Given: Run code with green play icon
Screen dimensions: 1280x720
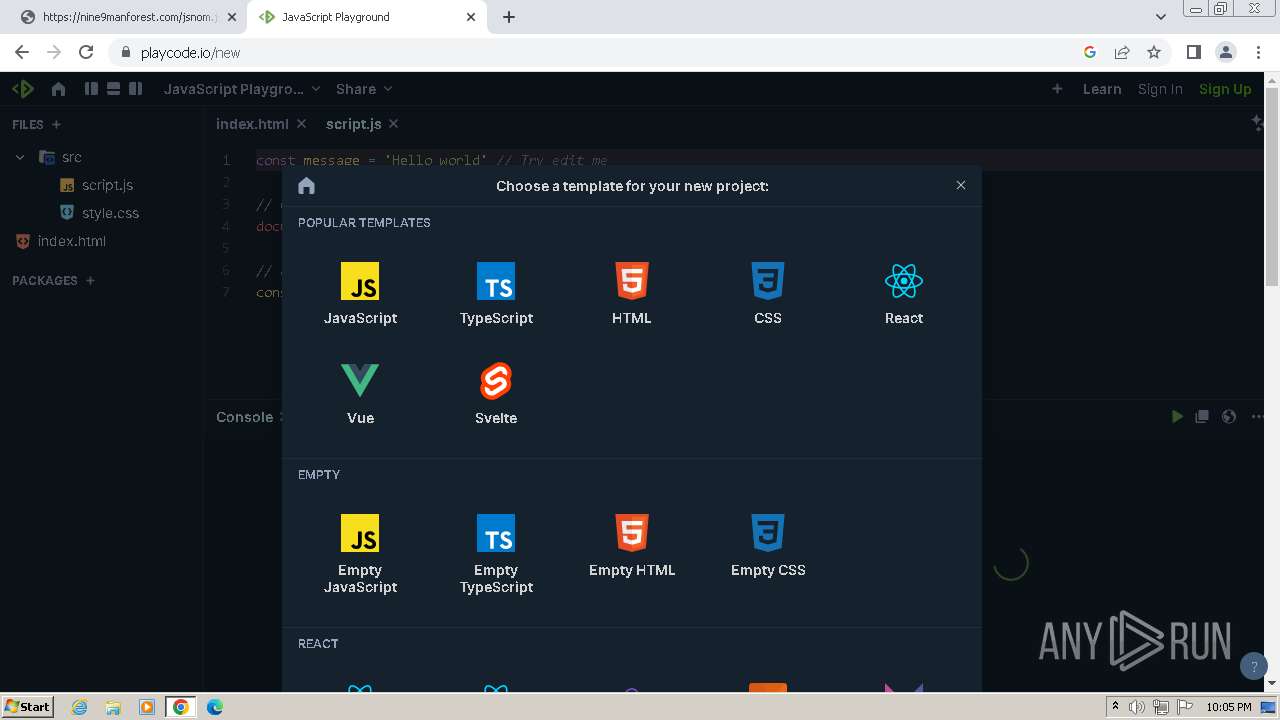Looking at the screenshot, I should coord(1177,417).
